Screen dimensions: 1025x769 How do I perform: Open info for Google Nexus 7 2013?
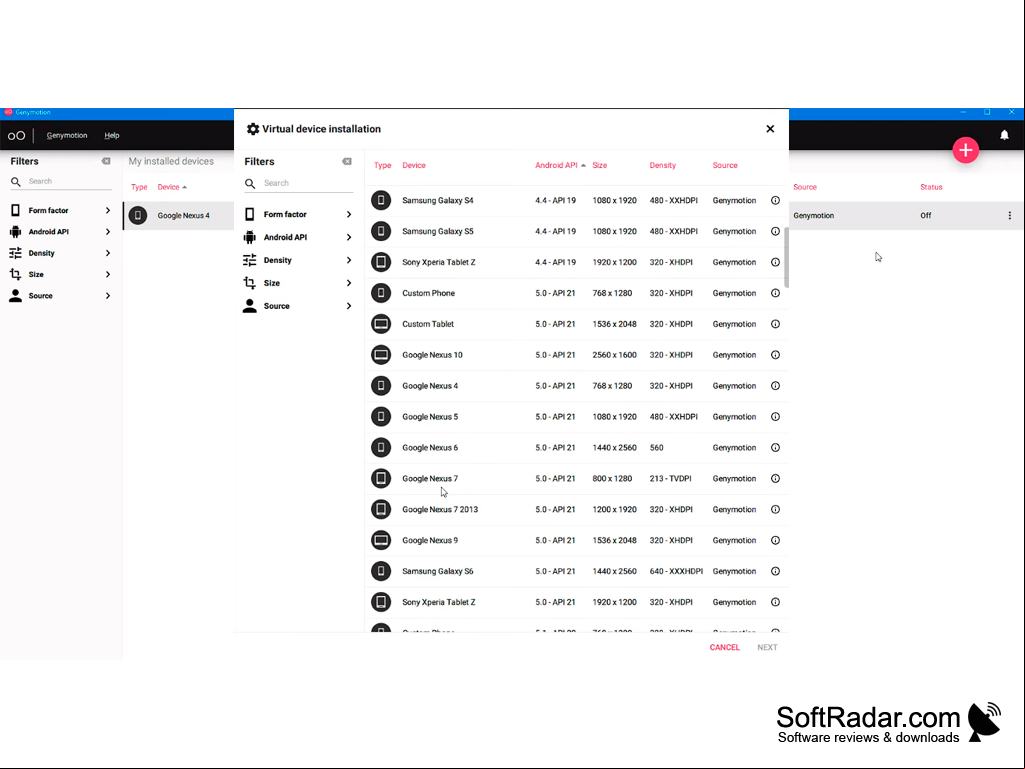pos(775,509)
